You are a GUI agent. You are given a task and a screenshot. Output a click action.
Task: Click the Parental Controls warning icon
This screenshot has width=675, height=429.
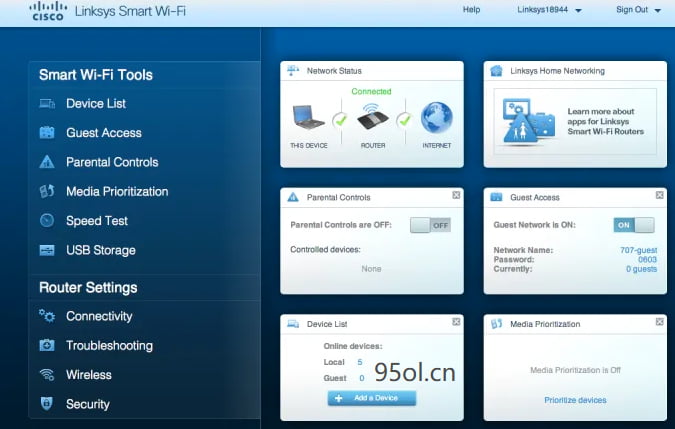pyautogui.click(x=47, y=162)
